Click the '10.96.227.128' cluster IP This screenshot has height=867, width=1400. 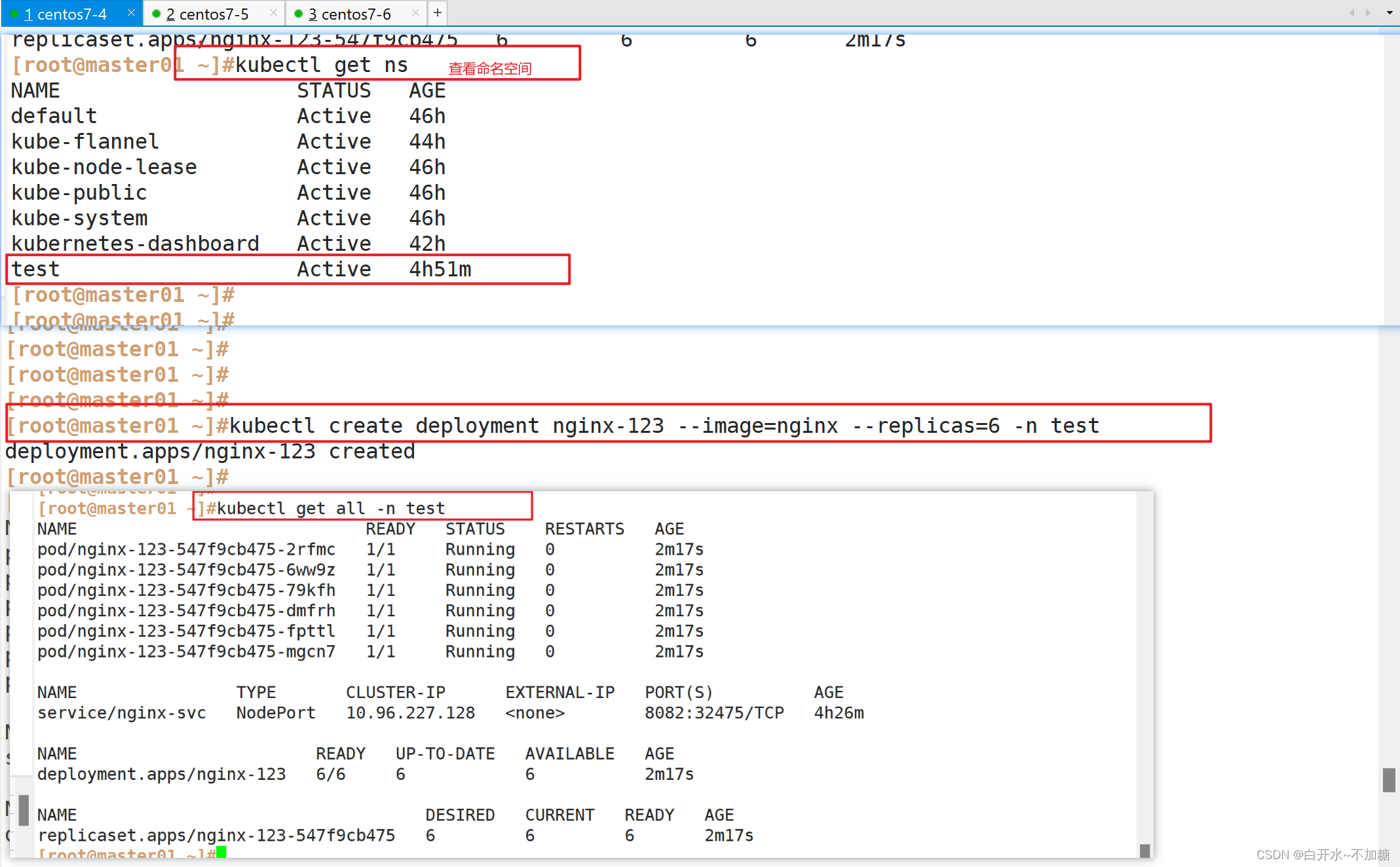(x=410, y=713)
